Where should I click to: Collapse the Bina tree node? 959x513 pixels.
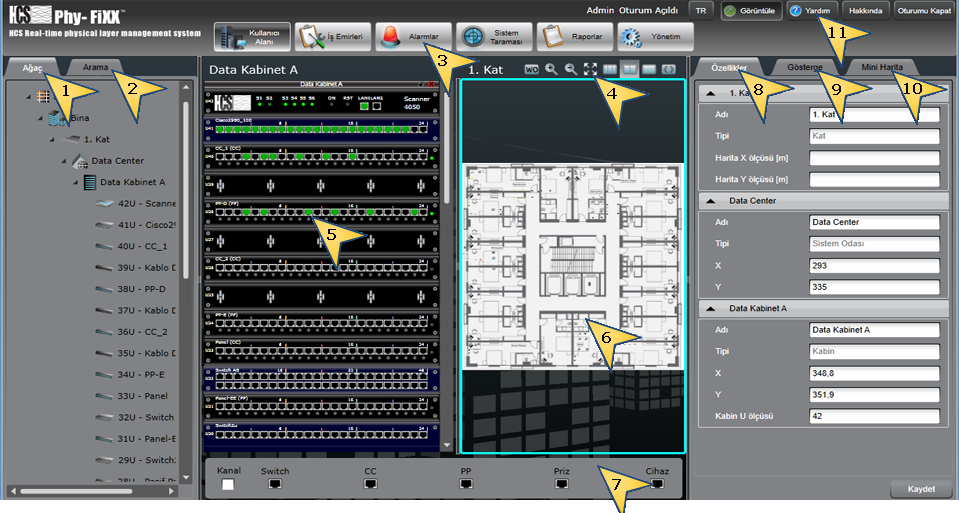[x=41, y=118]
